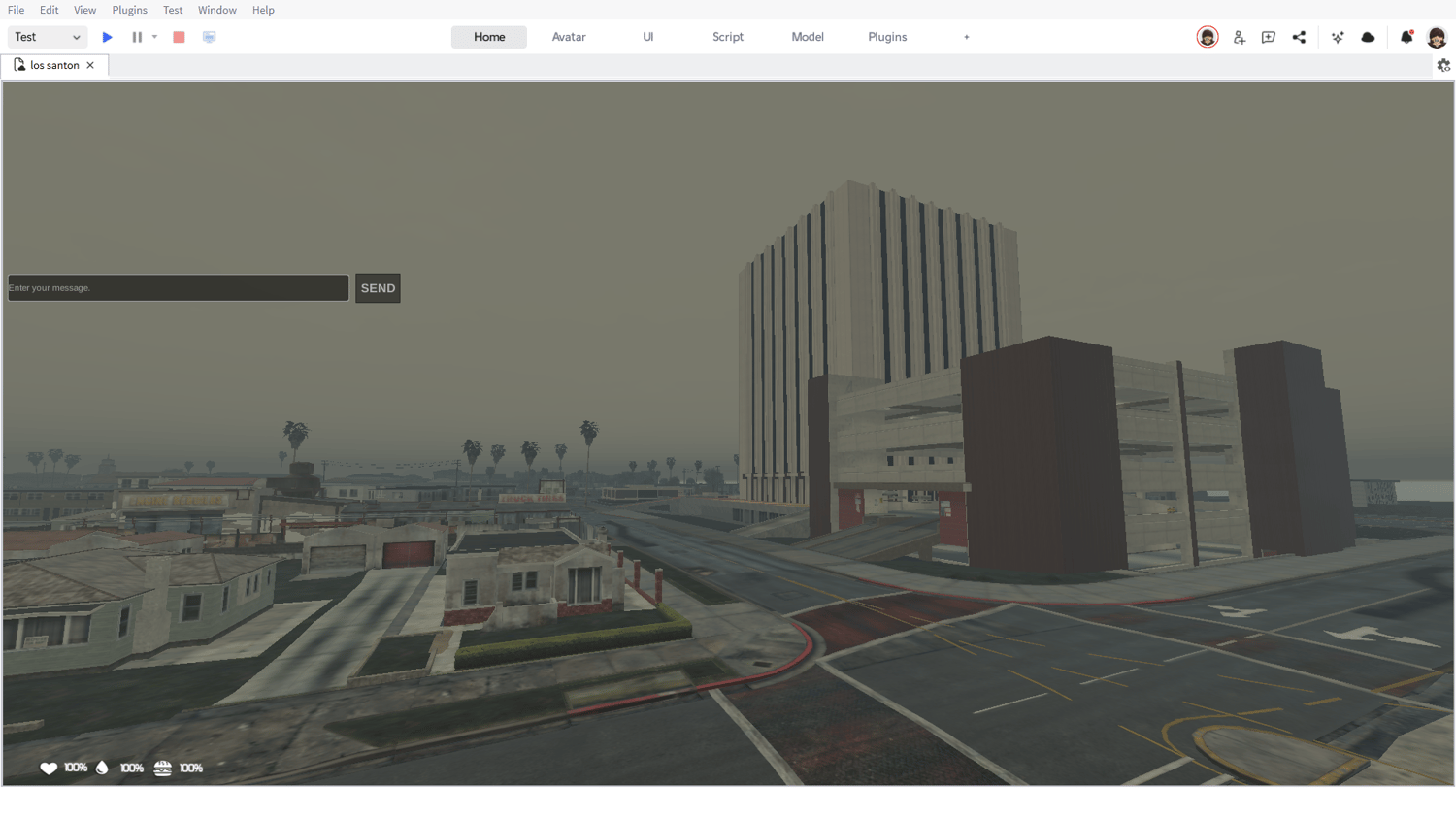1456x818 pixels.
Task: Open notifications bell
Action: pyautogui.click(x=1406, y=37)
